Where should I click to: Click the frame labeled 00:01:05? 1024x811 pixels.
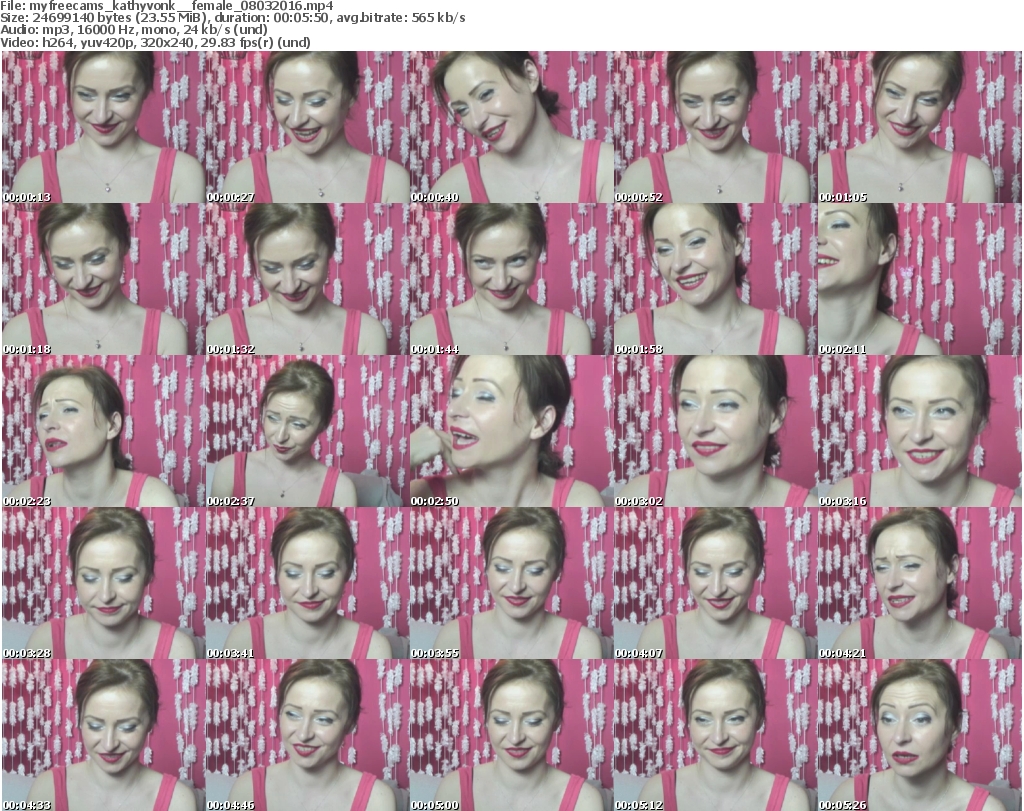(x=919, y=127)
